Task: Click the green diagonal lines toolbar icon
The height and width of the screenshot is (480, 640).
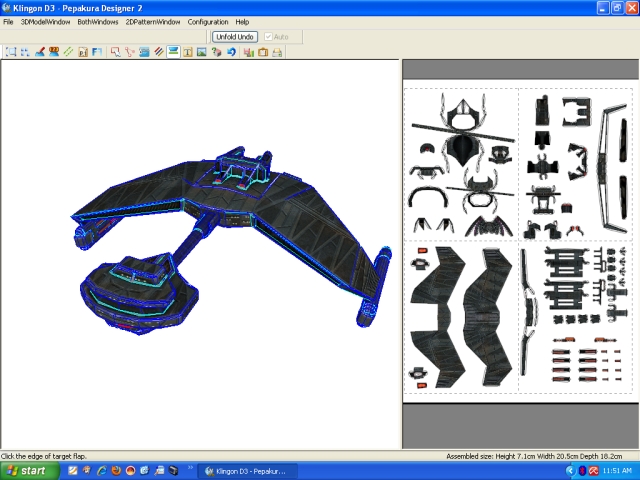Action: [x=68, y=52]
